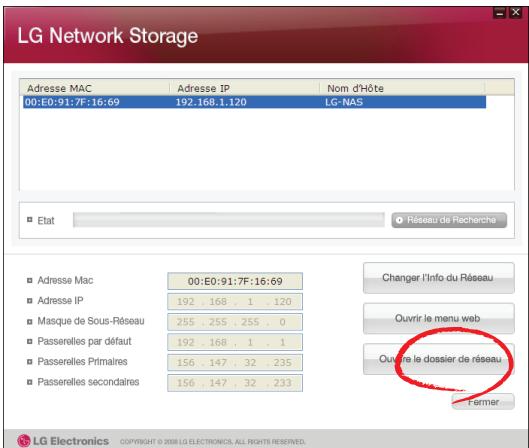Click the Etat label
Viewport: 529px width, 448px height.
pyautogui.click(x=46, y=221)
